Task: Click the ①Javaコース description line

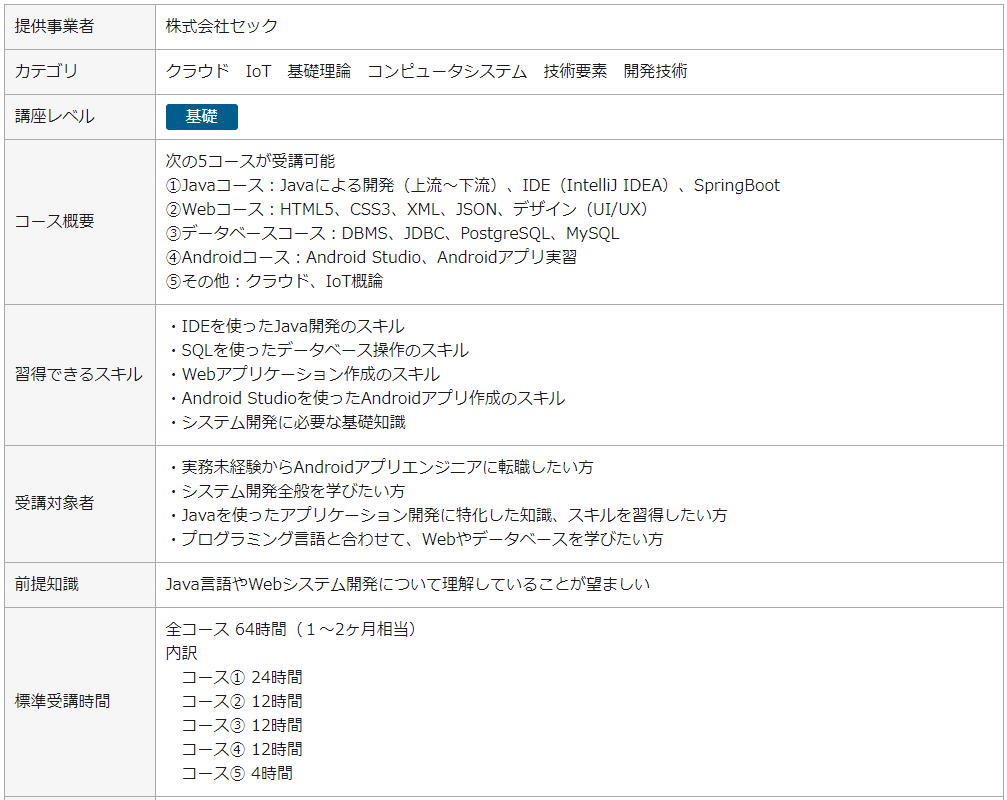Action: coord(473,186)
